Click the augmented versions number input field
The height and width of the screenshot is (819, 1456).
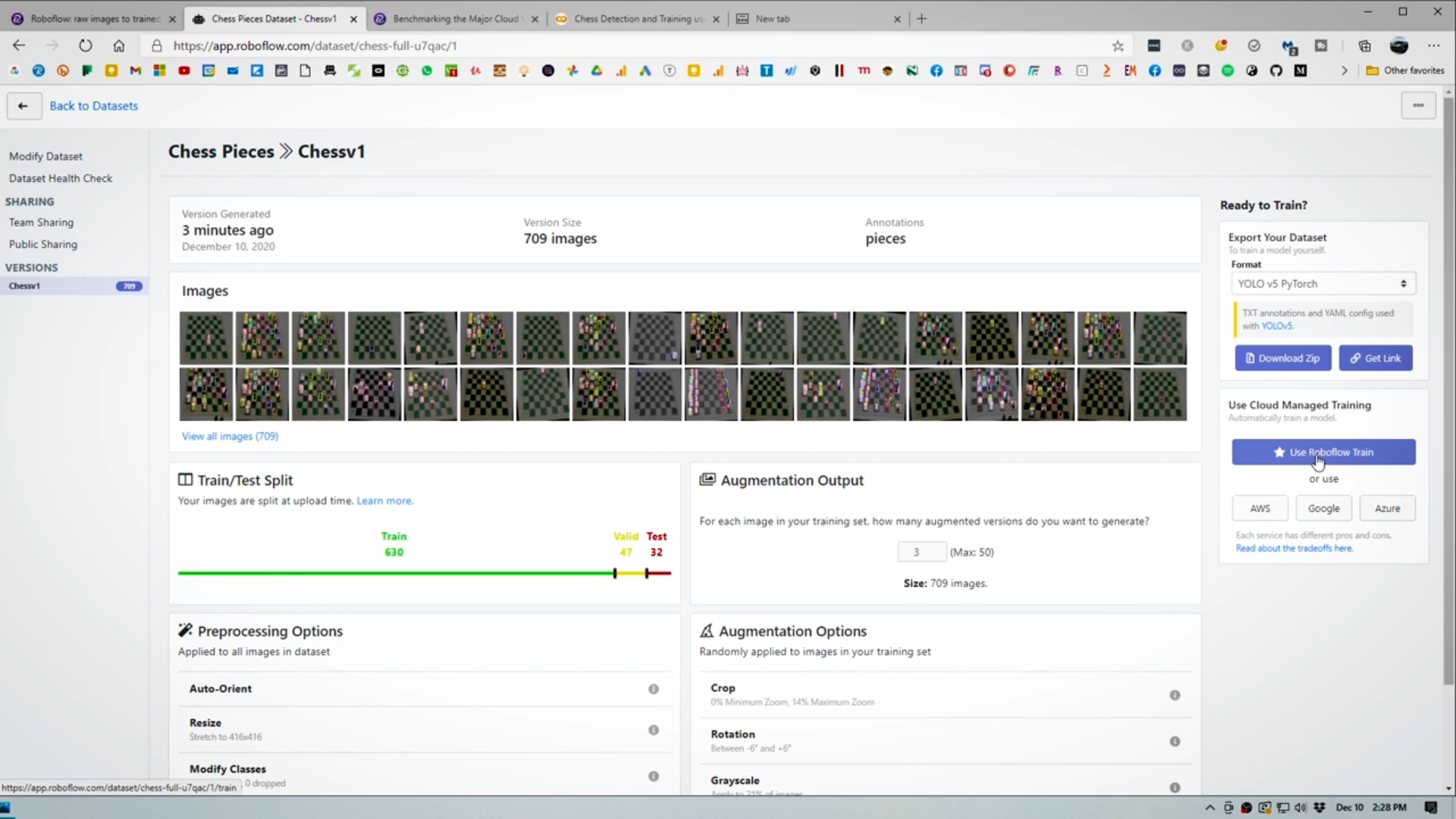click(x=921, y=552)
